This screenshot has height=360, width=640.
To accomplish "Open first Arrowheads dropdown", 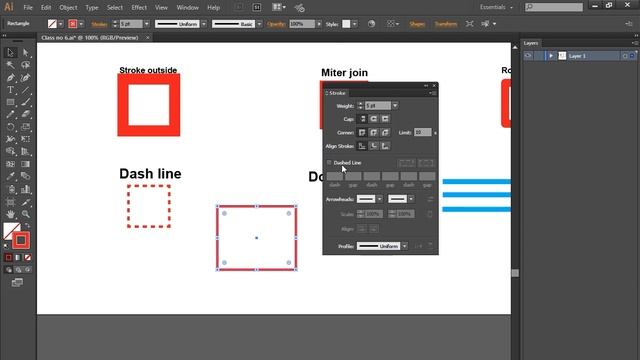I will click(380, 199).
